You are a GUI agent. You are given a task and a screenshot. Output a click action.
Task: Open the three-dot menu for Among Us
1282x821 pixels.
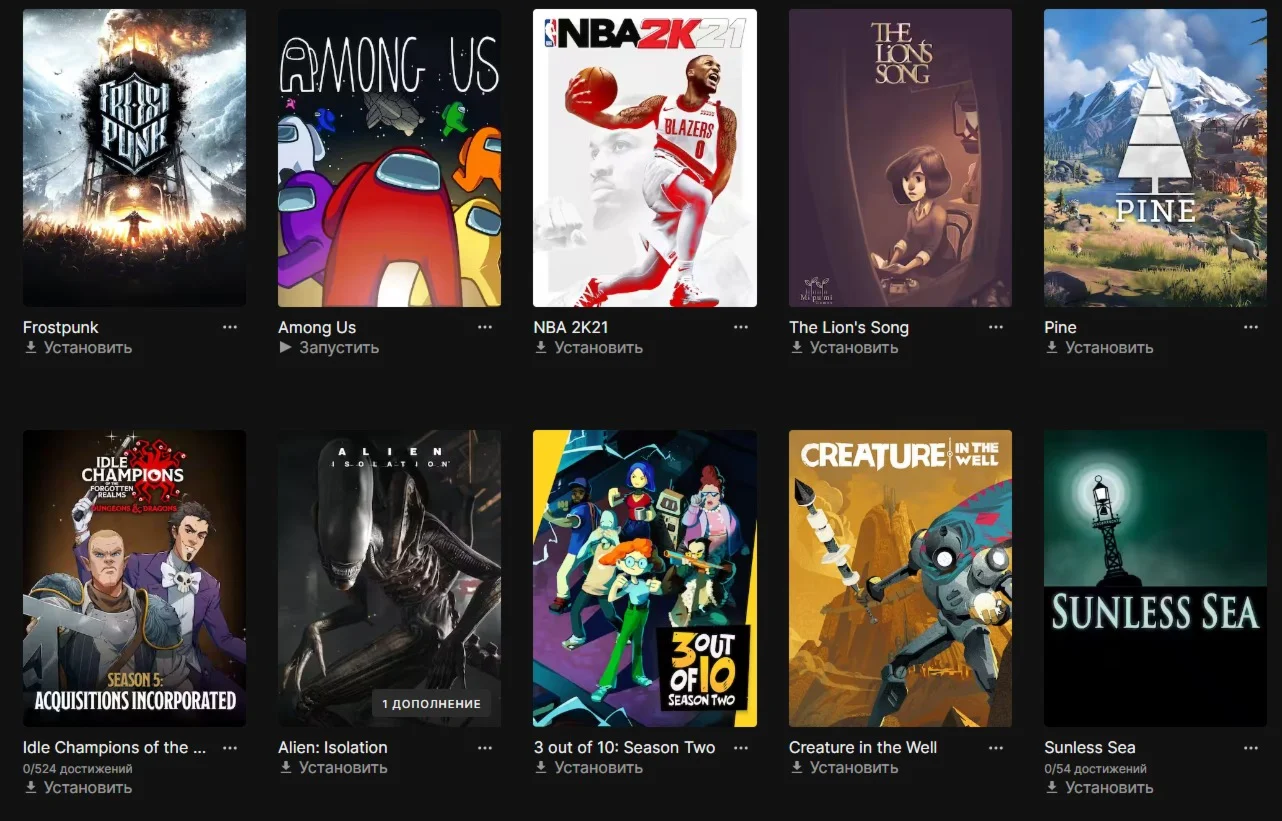[x=485, y=327]
